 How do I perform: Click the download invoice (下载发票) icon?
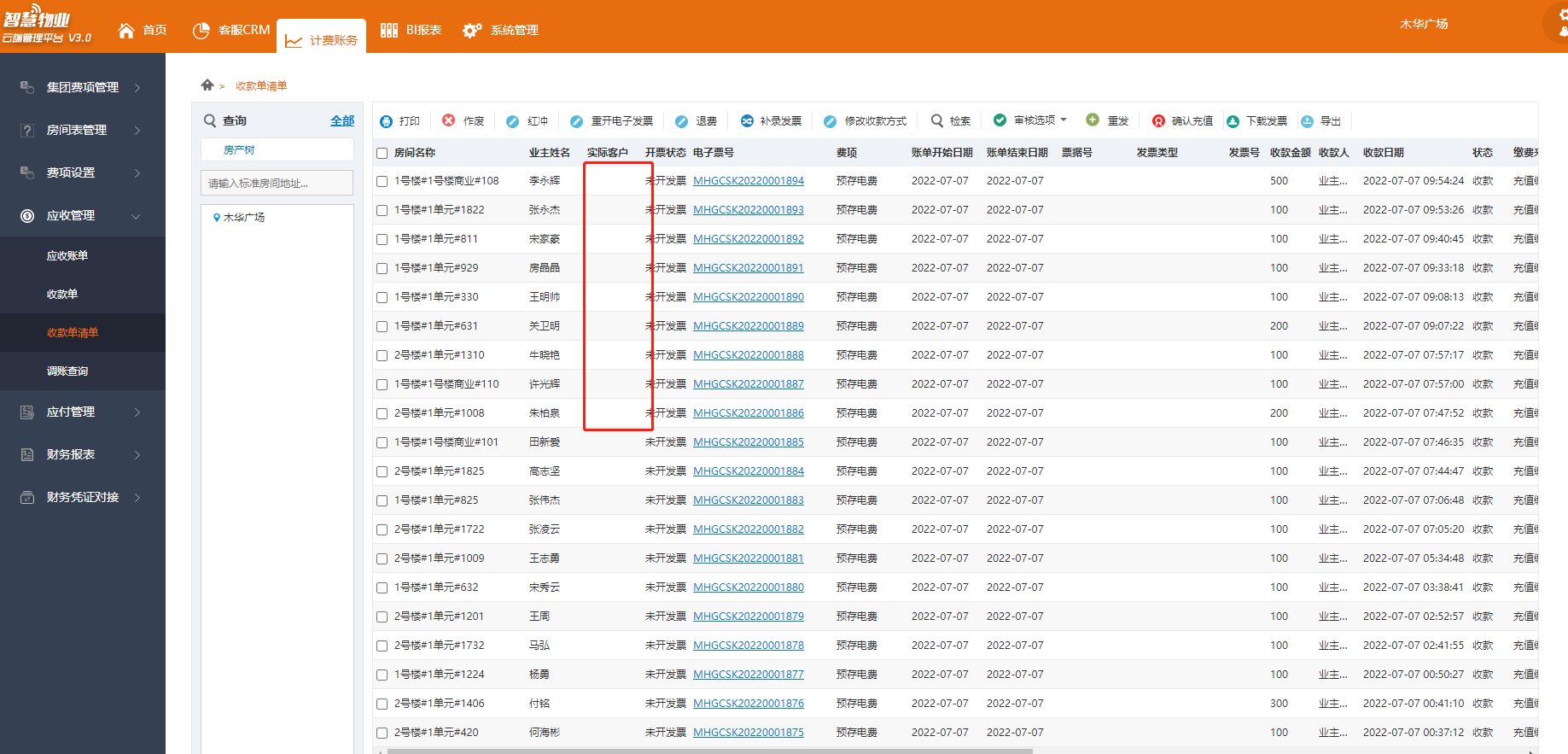coord(1233,121)
